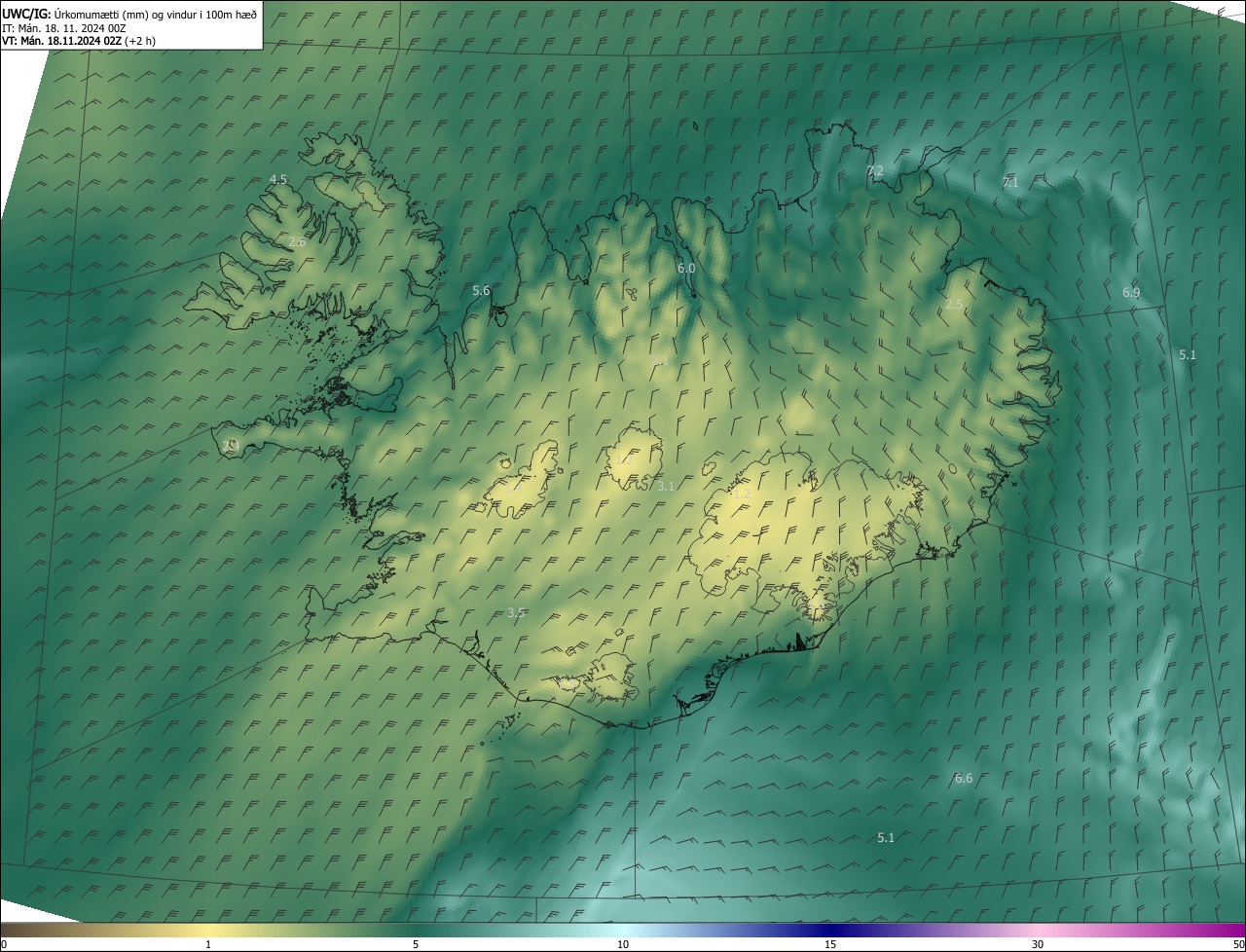Click the '5' tick label on the color scale
The image size is (1246, 952).
pyautogui.click(x=416, y=944)
